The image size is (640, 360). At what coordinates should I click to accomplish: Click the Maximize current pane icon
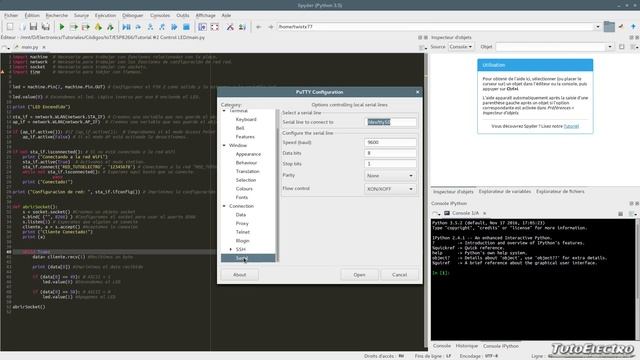pos(202,27)
